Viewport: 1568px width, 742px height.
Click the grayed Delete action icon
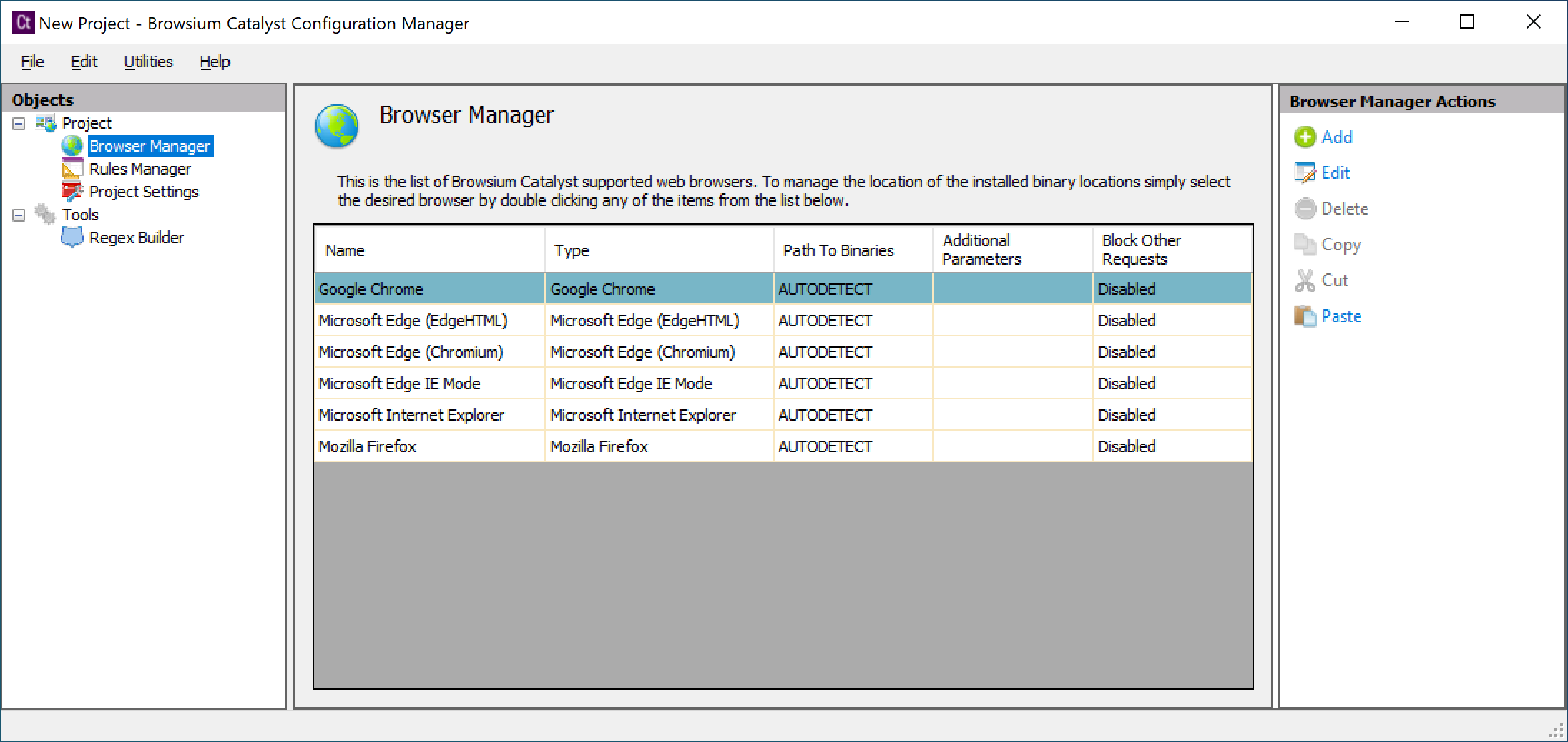[1305, 208]
